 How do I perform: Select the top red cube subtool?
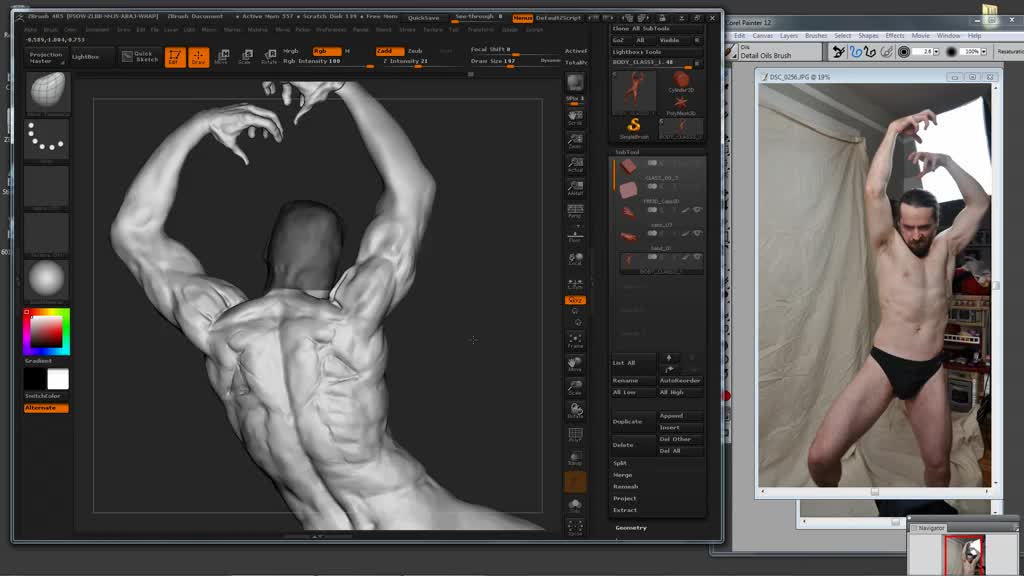click(x=628, y=167)
